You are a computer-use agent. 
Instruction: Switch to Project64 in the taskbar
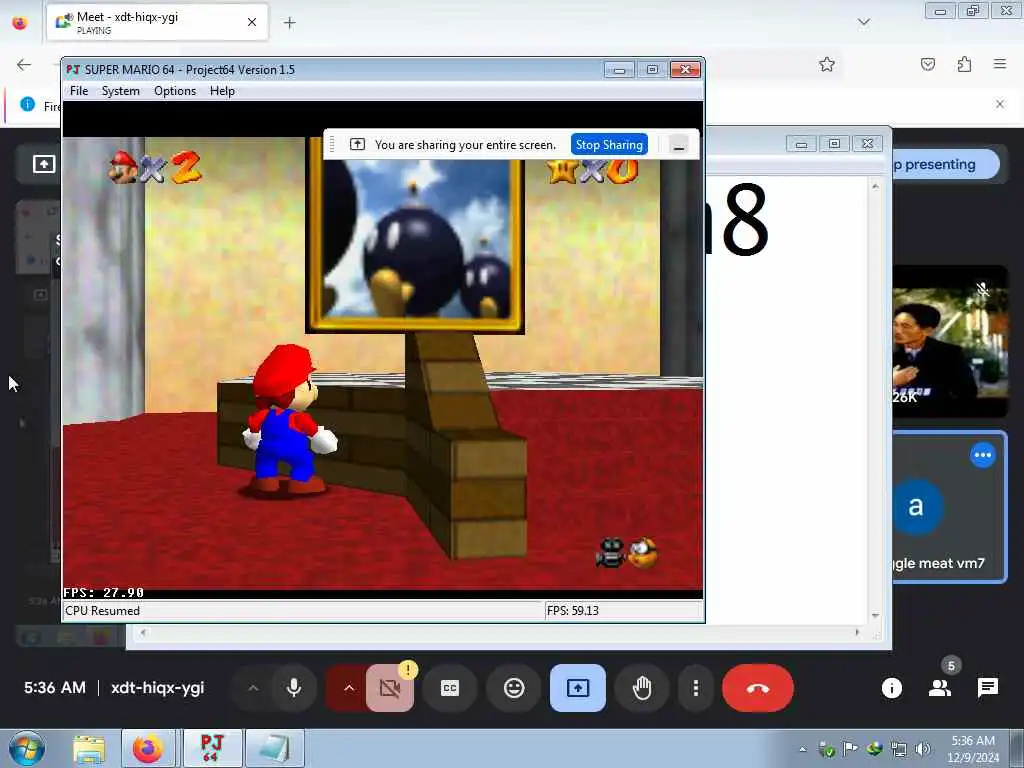(212, 749)
